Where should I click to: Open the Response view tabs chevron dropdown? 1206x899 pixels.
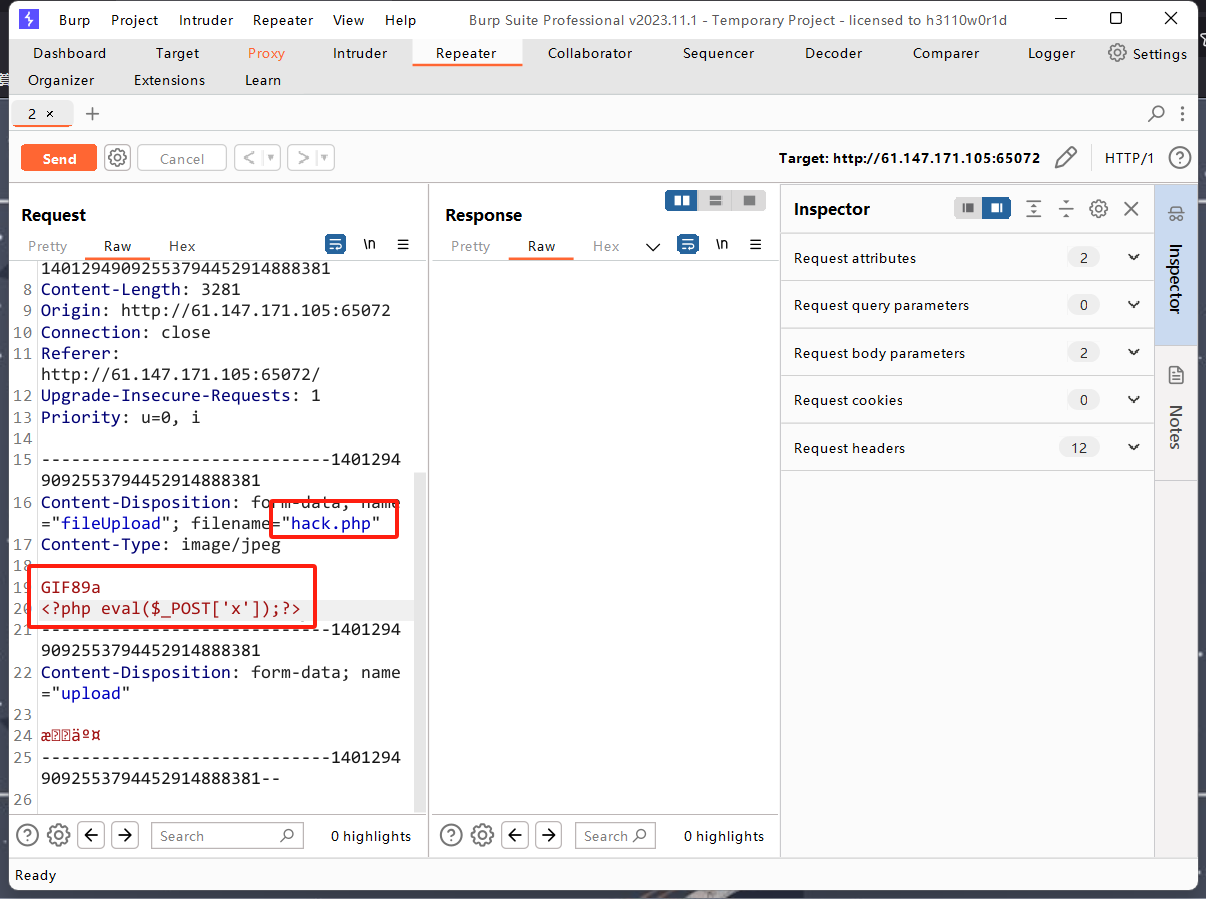coord(653,247)
